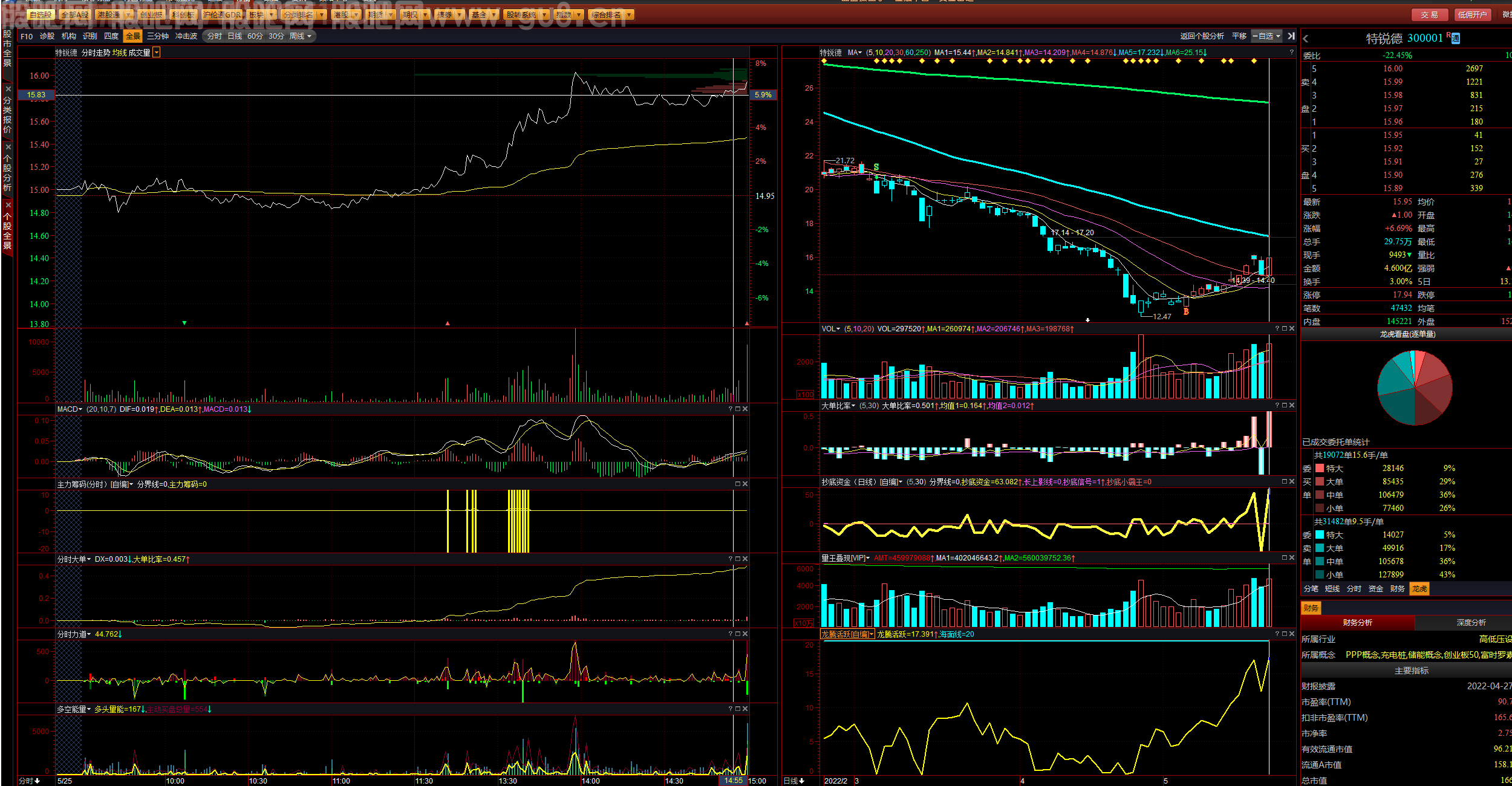Expand the 港股通 market dropdown

pyautogui.click(x=129, y=15)
